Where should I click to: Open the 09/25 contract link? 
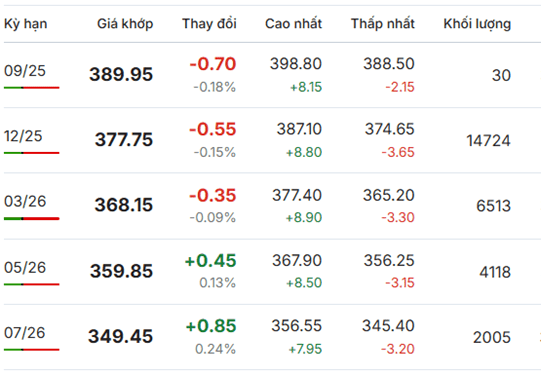click(25, 71)
